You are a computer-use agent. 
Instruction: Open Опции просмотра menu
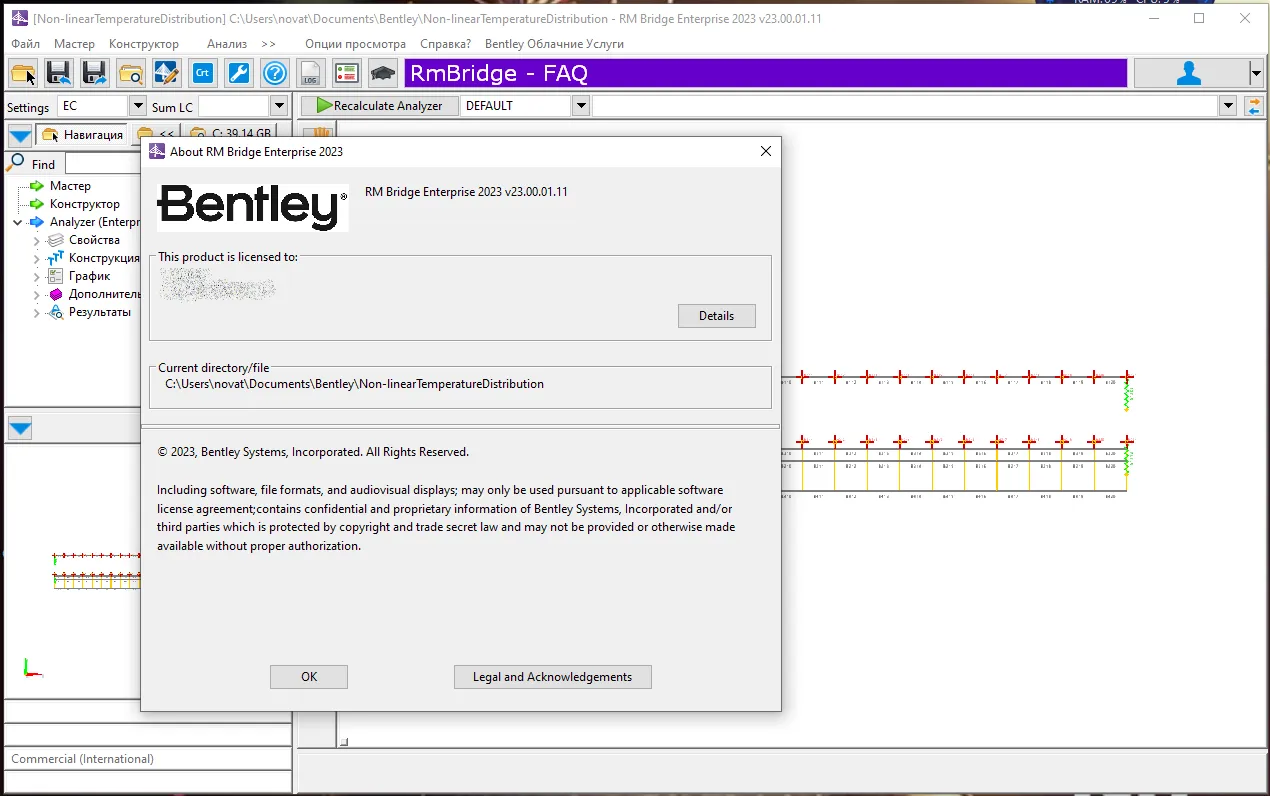tap(355, 44)
